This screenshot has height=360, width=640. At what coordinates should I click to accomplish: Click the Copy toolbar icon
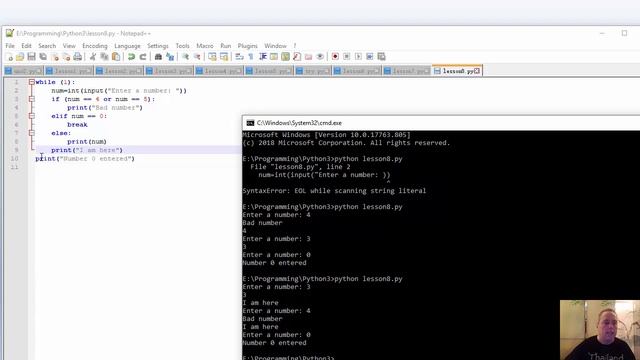(104, 57)
